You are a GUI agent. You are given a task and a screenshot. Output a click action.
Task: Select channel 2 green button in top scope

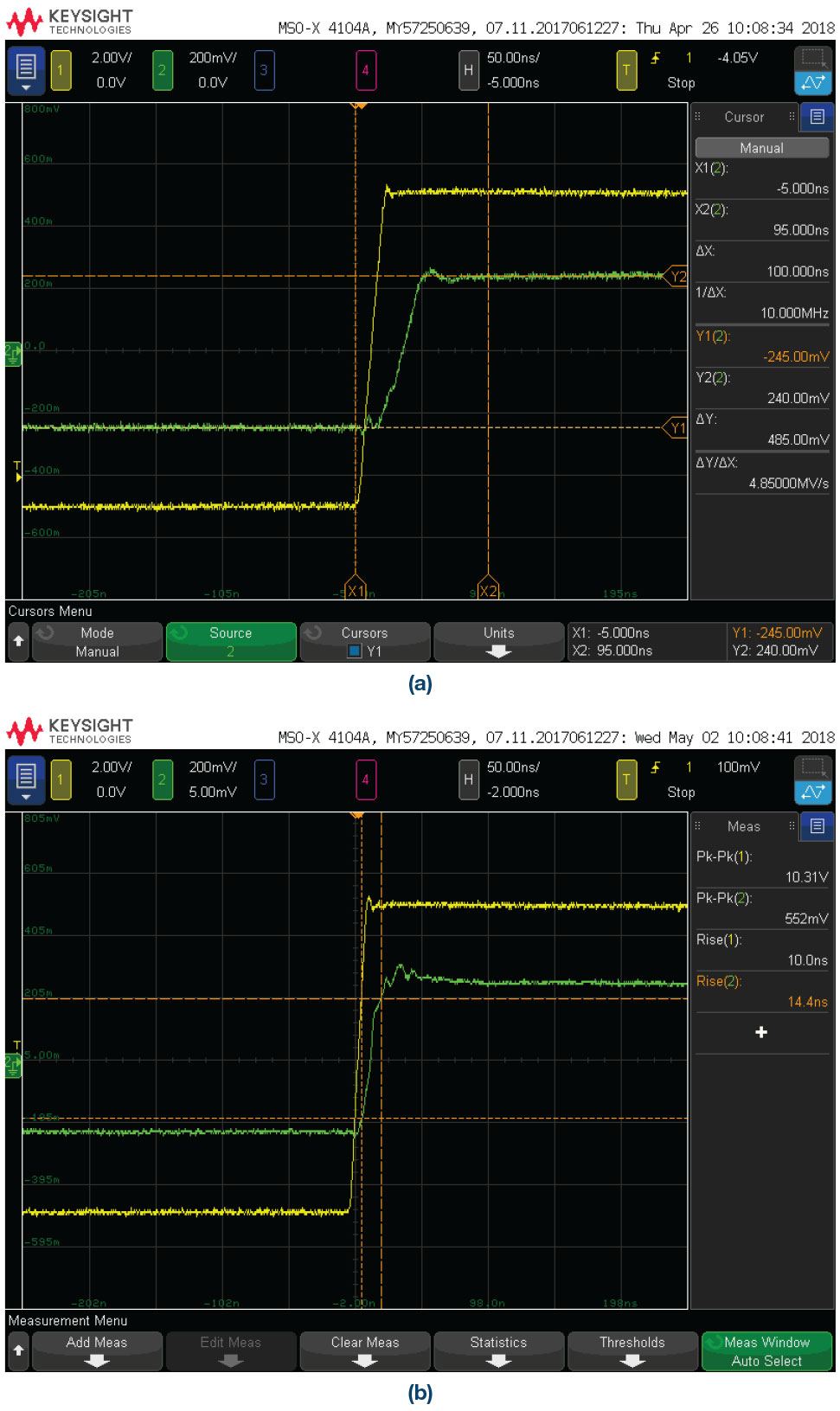pyautogui.click(x=162, y=70)
